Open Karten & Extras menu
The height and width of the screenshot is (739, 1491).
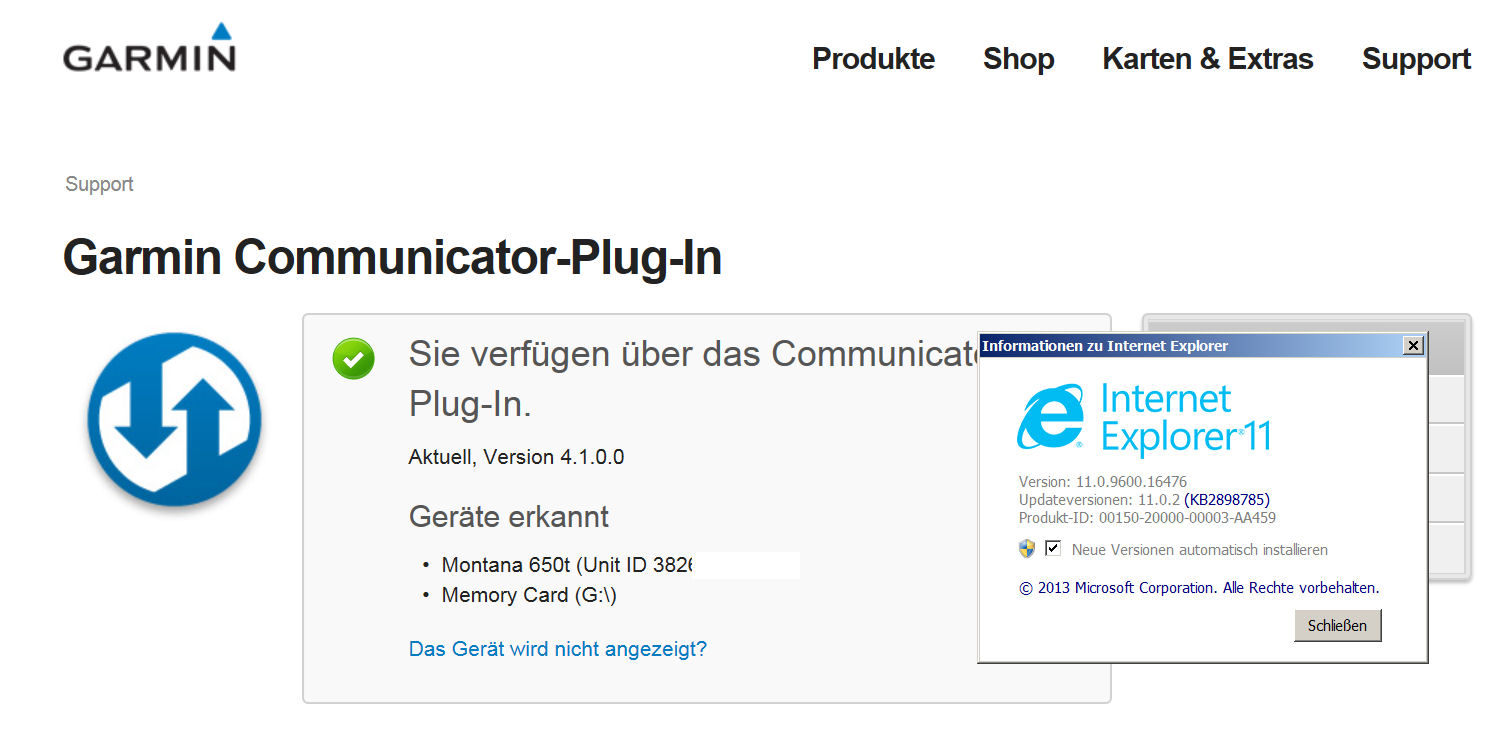point(1207,59)
